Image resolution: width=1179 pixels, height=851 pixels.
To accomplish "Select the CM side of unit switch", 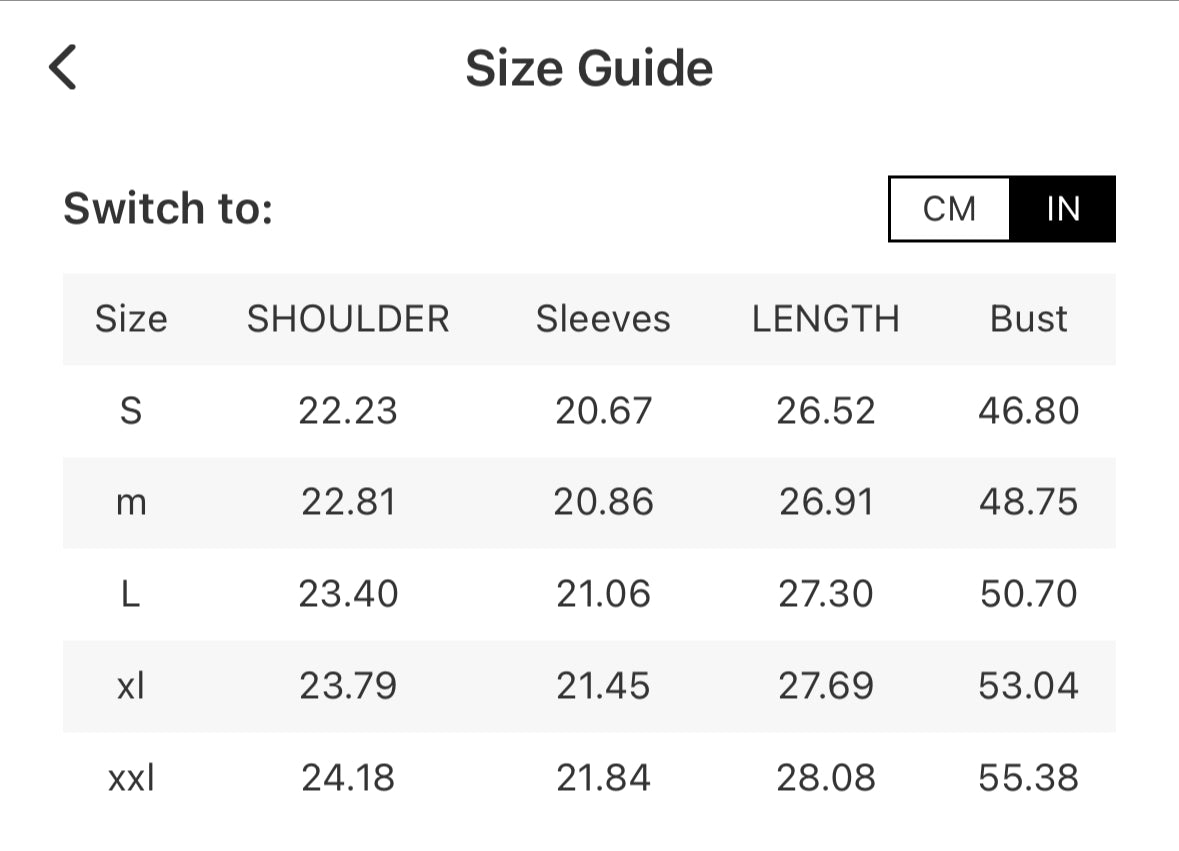I will 948,209.
